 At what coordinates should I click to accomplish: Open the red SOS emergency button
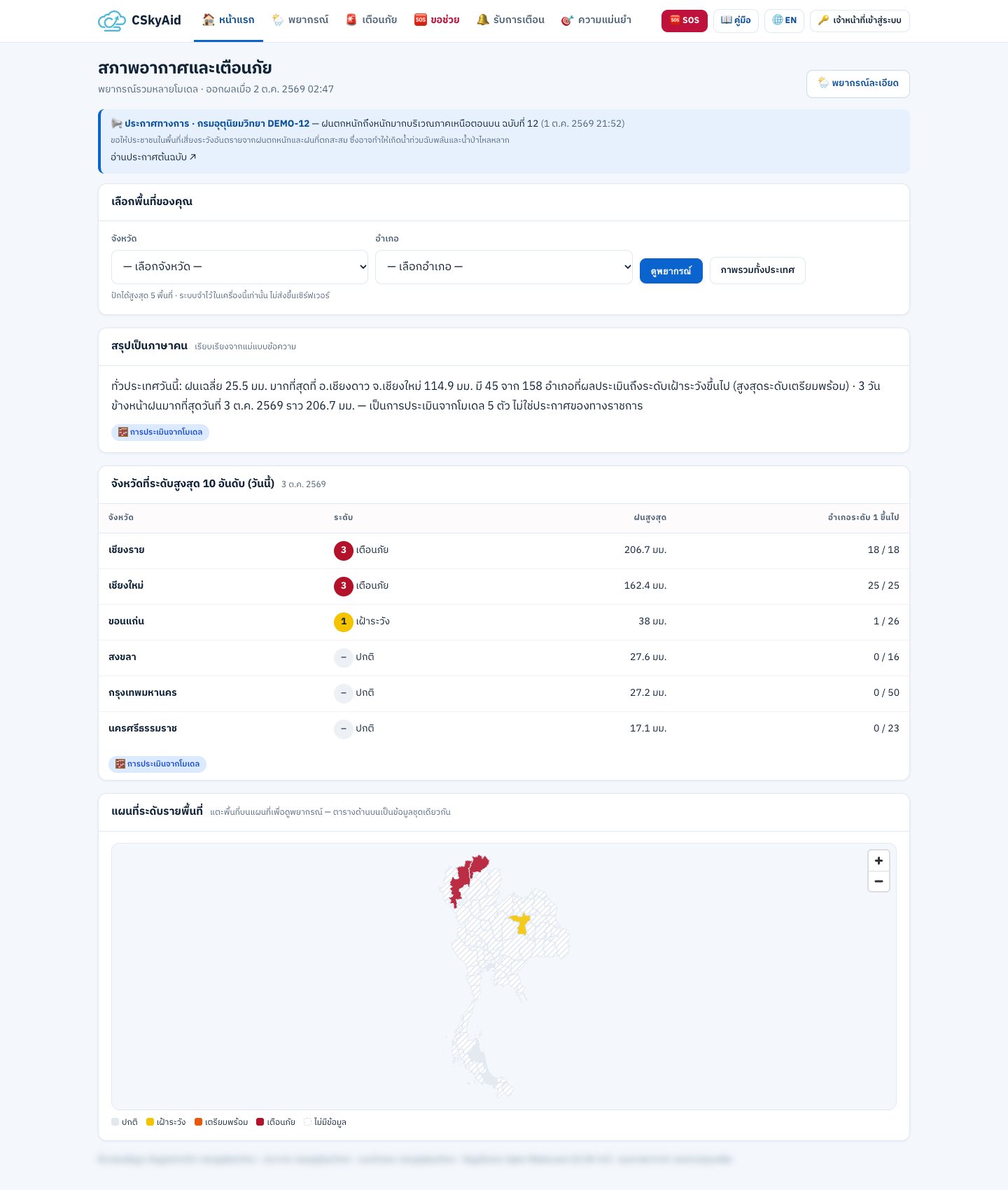tap(684, 20)
